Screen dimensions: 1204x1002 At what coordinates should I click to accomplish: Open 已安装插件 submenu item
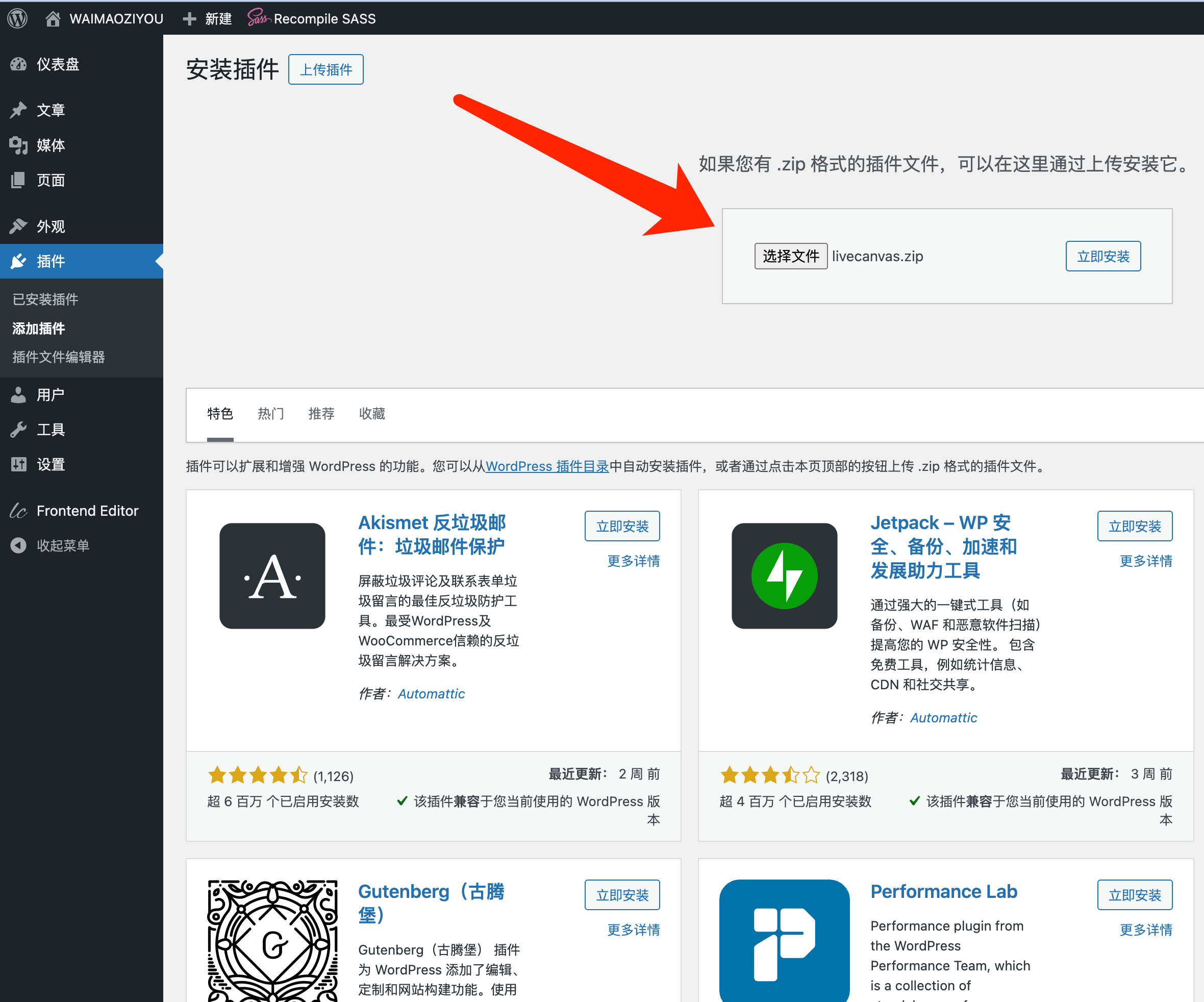(45, 299)
